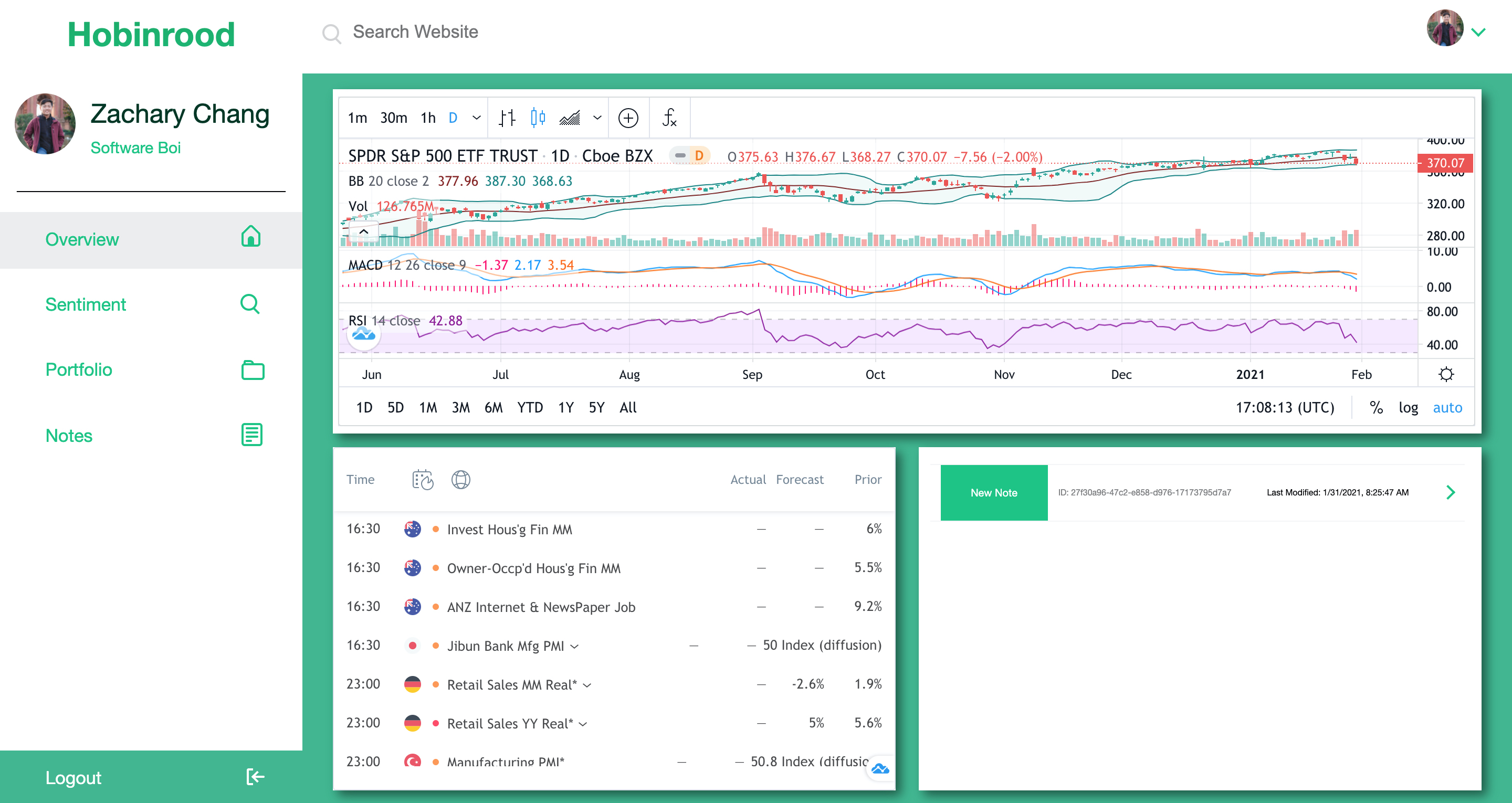Open the New Note entry
Image resolution: width=1512 pixels, height=803 pixels.
pos(993,492)
